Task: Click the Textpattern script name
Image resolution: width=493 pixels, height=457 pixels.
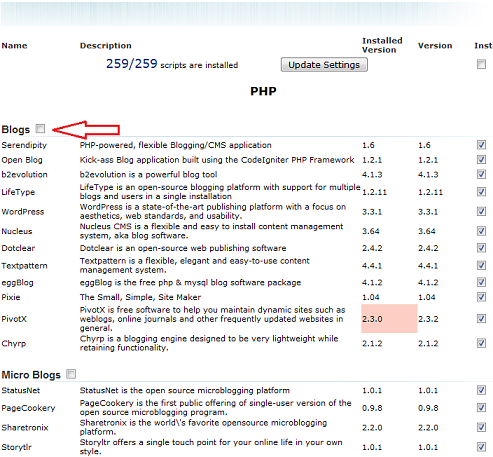Action: (24, 266)
